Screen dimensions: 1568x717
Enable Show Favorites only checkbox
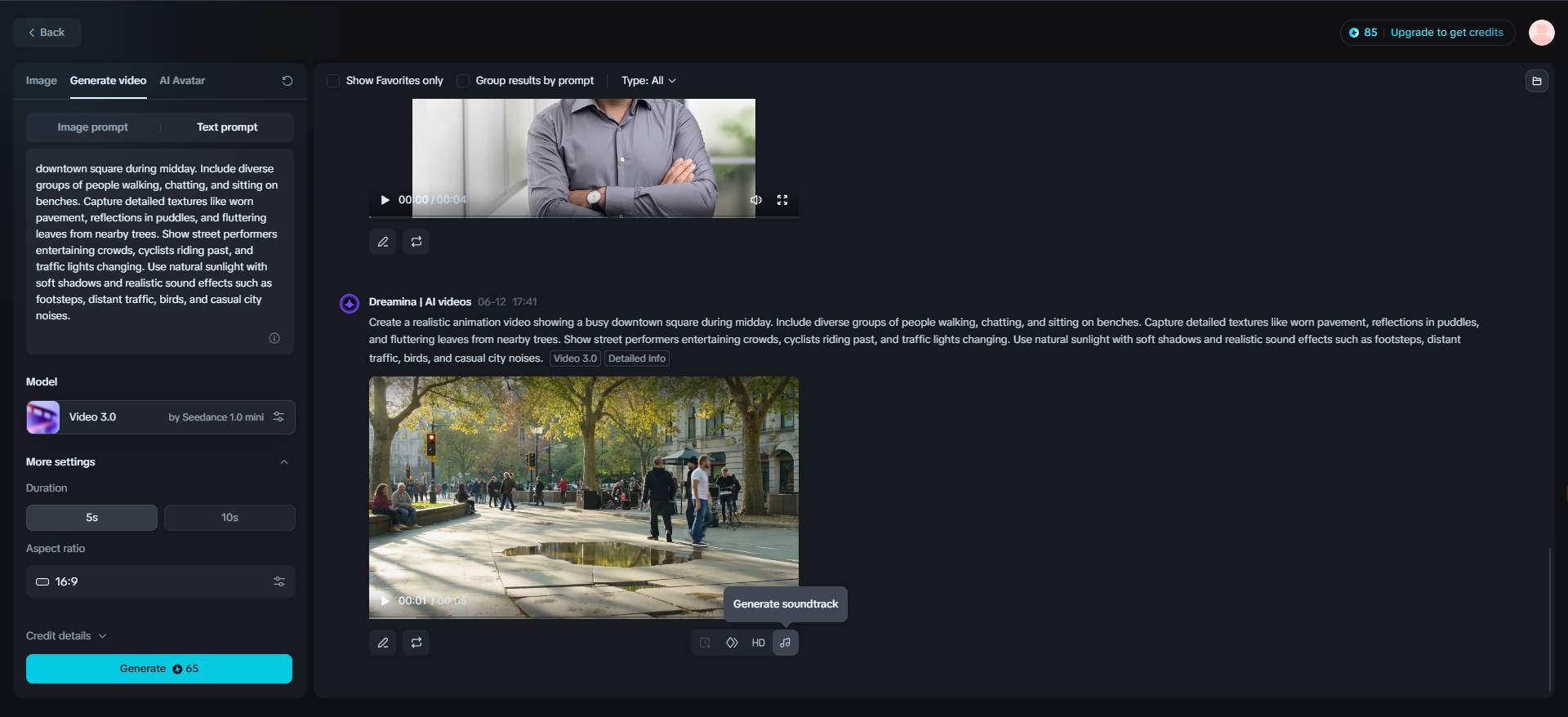[333, 81]
